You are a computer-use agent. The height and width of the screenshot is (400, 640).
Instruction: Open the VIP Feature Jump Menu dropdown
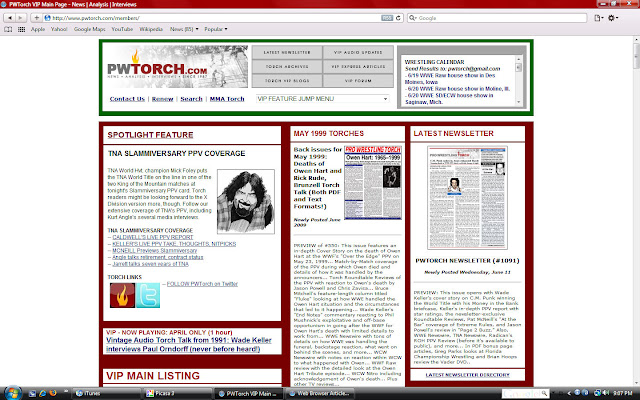(x=322, y=99)
